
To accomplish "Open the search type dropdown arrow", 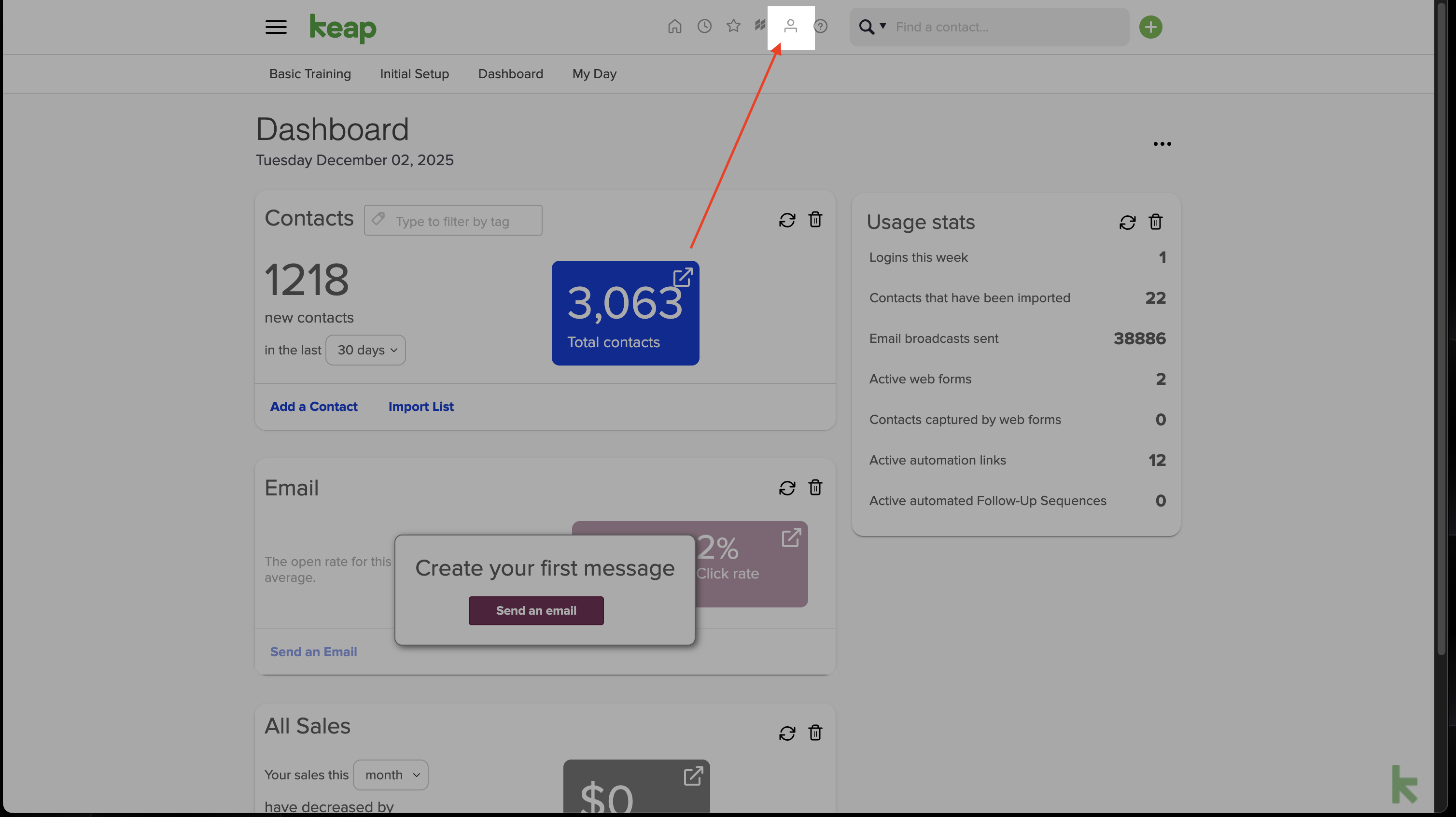I will pyautogui.click(x=883, y=26).
